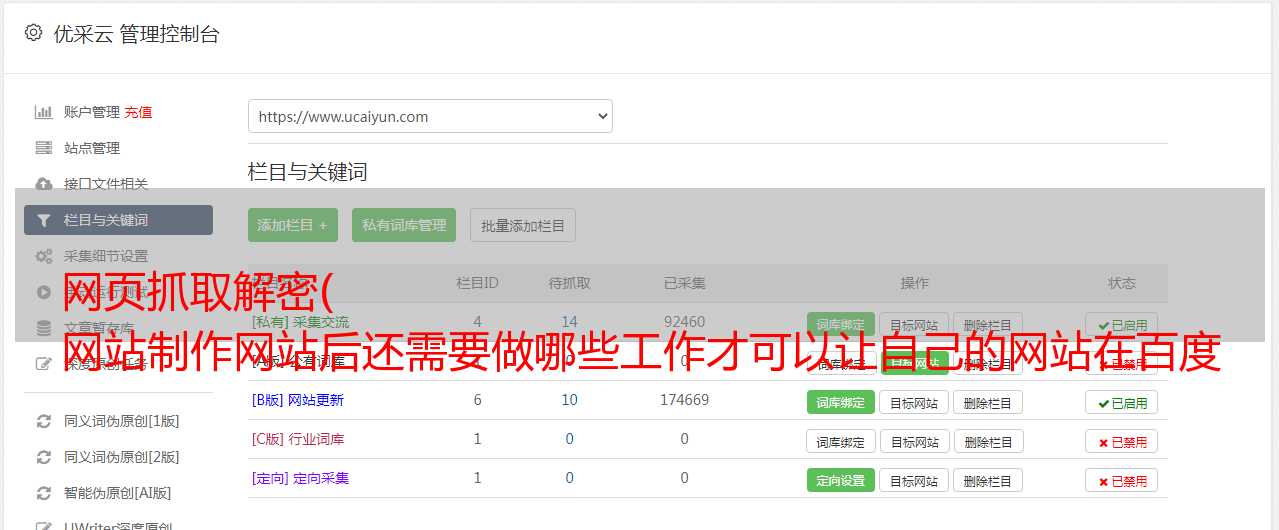Click the 批量添加栏目 button

tap(523, 225)
